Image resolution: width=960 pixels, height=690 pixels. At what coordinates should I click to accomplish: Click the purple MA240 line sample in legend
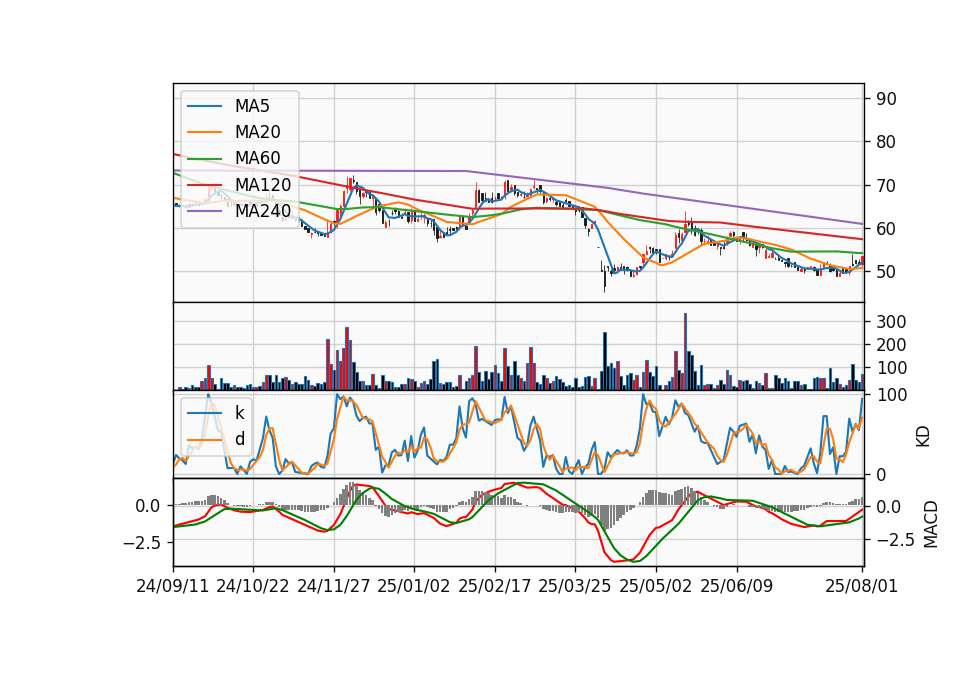[x=204, y=211]
